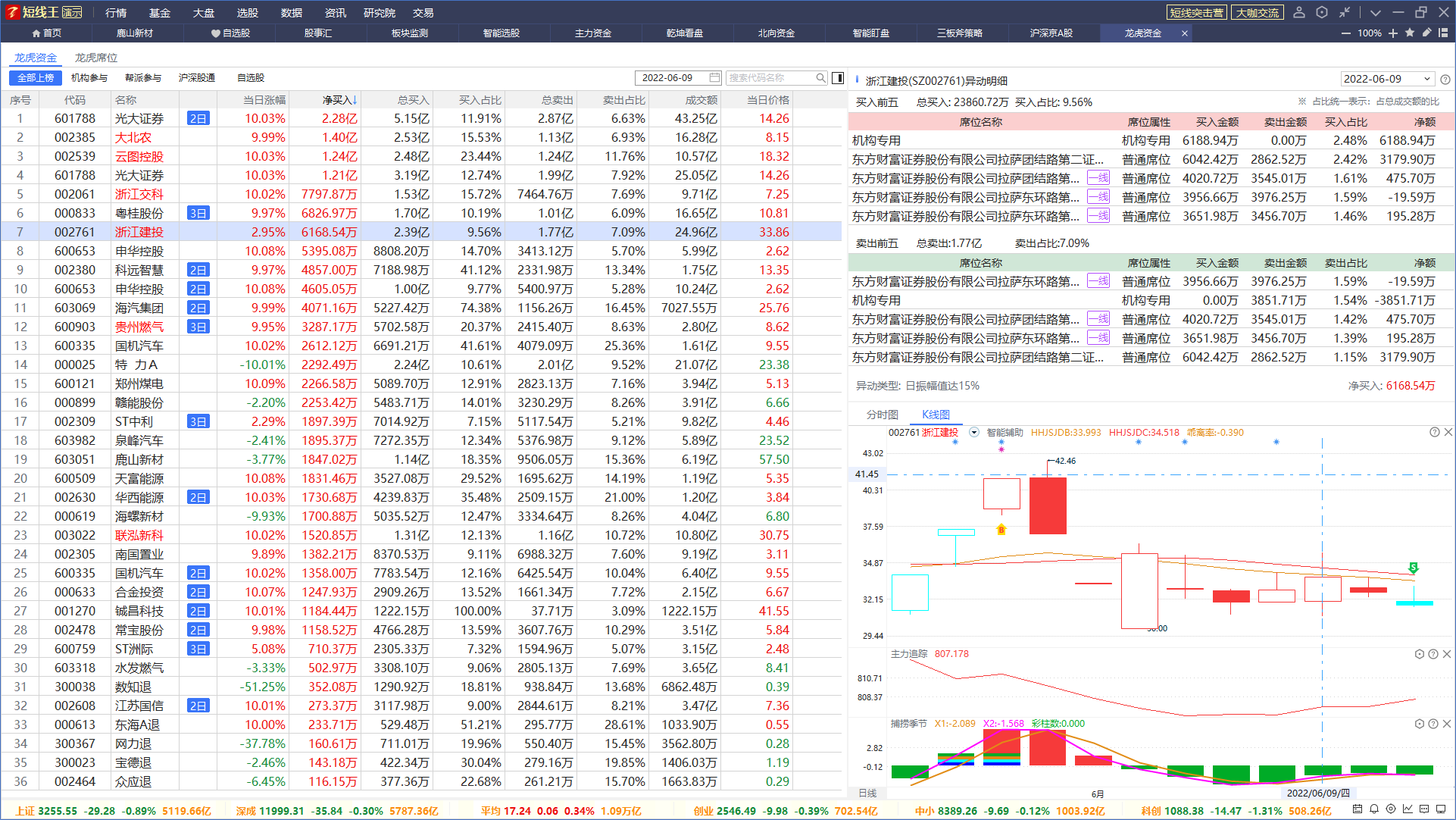Image resolution: width=1456 pixels, height=820 pixels.
Task: Click the search magnifier icon
Action: (820, 77)
